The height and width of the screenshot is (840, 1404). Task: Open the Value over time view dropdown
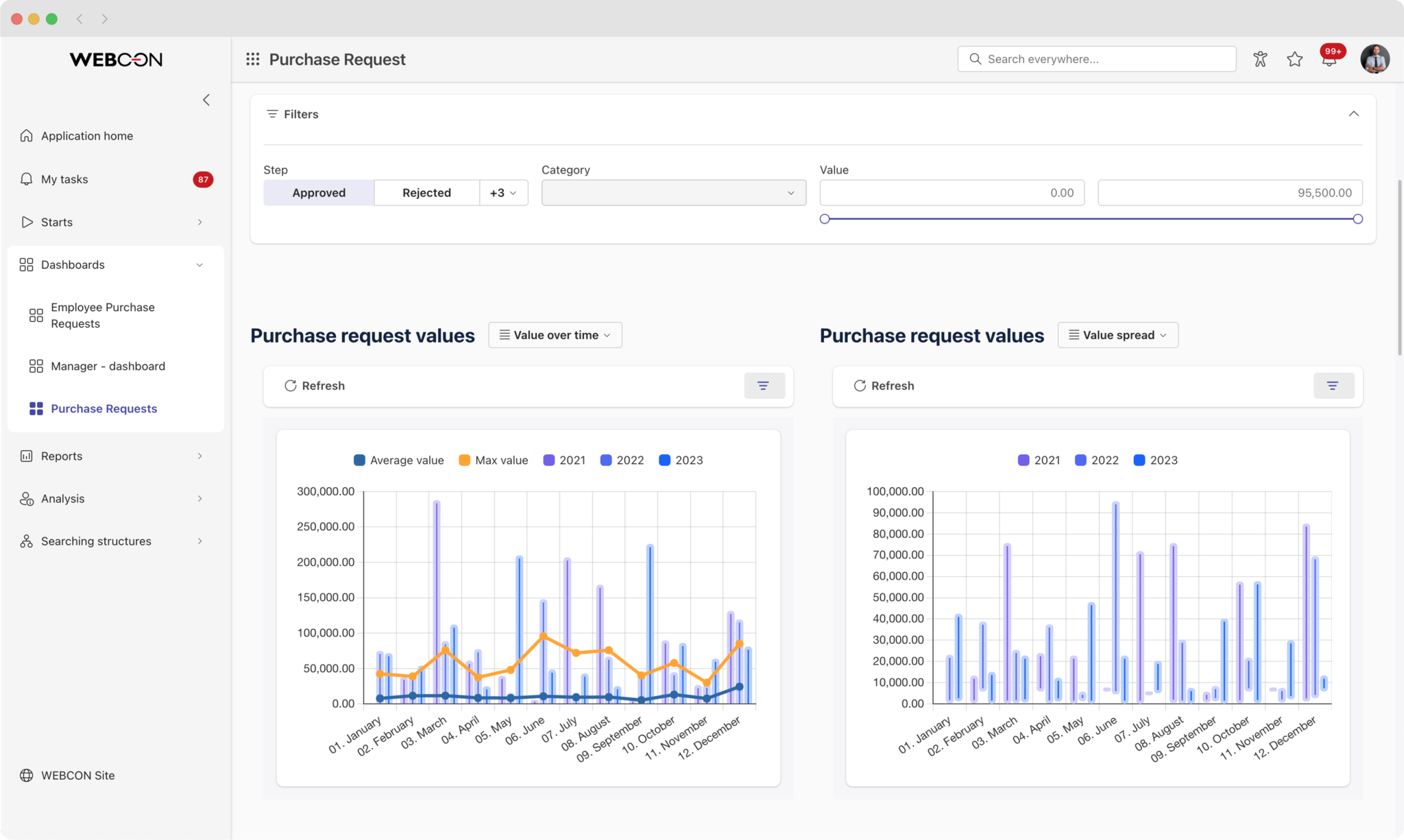coord(555,335)
